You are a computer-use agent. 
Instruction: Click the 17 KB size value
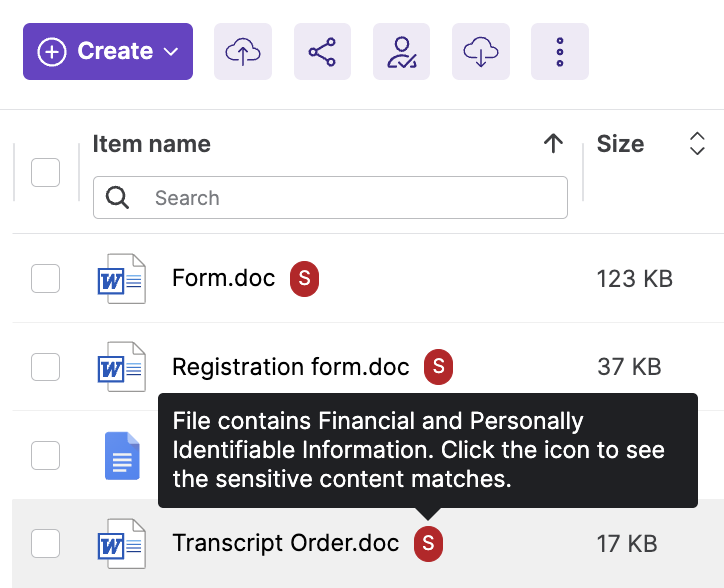(627, 544)
